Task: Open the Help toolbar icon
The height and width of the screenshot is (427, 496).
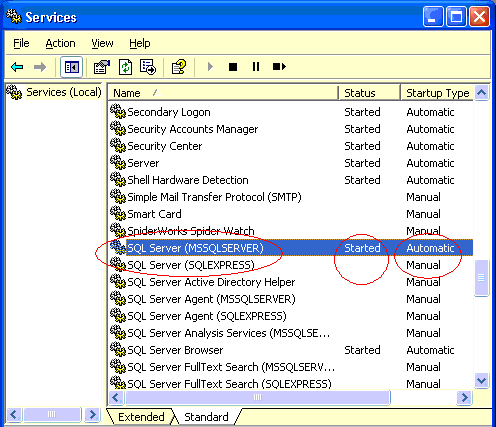Action: [x=179, y=67]
